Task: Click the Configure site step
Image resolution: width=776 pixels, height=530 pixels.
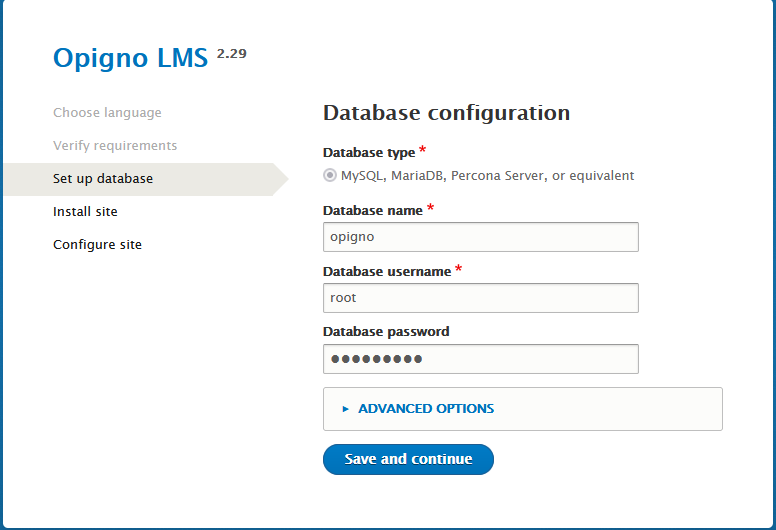Action: coord(97,245)
